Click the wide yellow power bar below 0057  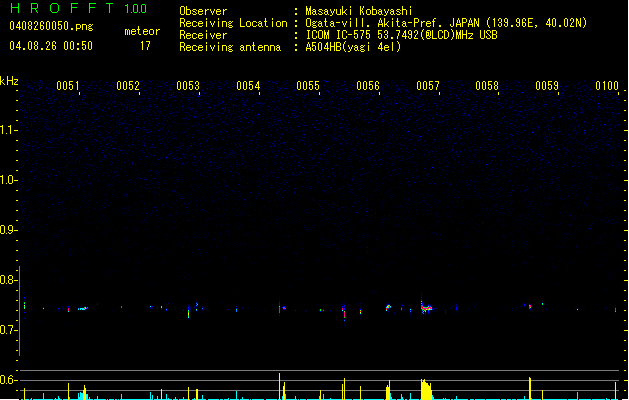click(x=426, y=389)
